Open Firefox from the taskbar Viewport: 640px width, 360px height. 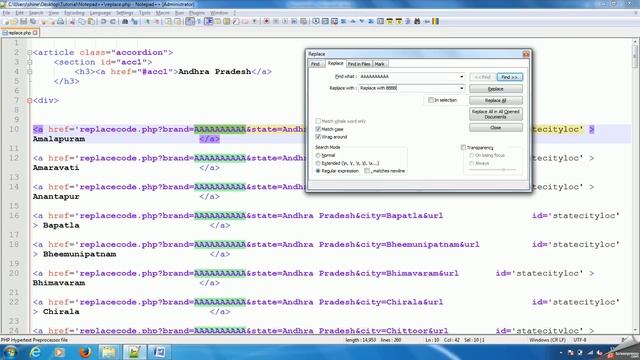(x=85, y=352)
